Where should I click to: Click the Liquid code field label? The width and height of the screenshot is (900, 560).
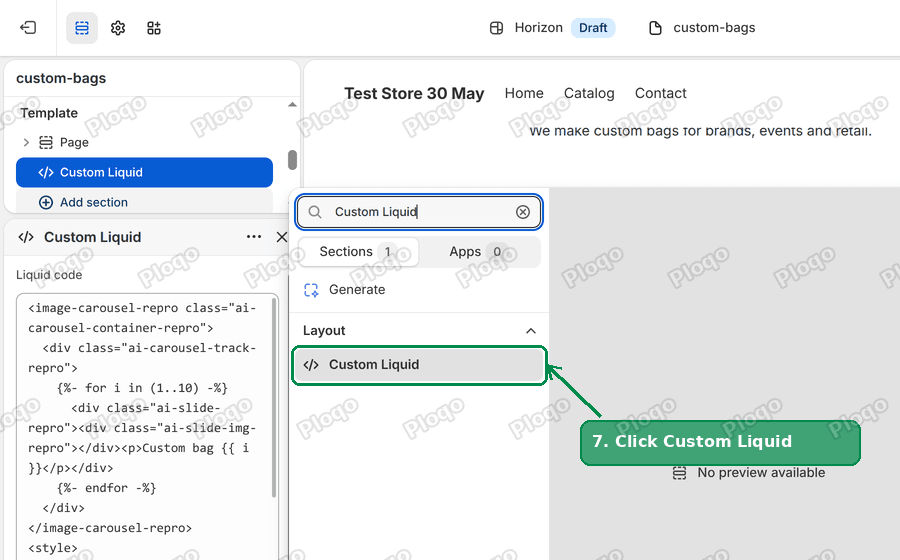(x=49, y=275)
